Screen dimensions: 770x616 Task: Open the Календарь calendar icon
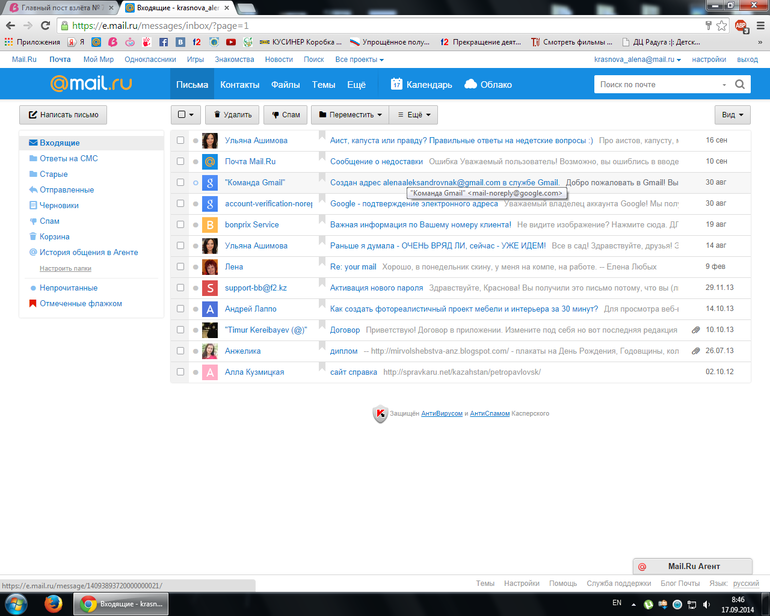pyautogui.click(x=397, y=85)
